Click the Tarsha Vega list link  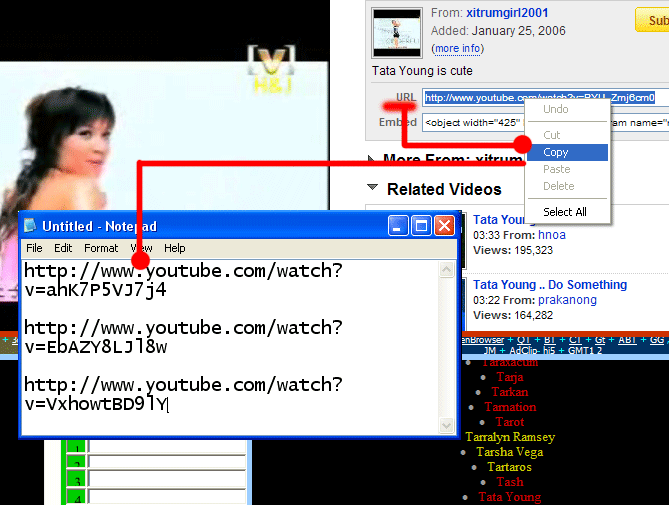click(x=510, y=452)
